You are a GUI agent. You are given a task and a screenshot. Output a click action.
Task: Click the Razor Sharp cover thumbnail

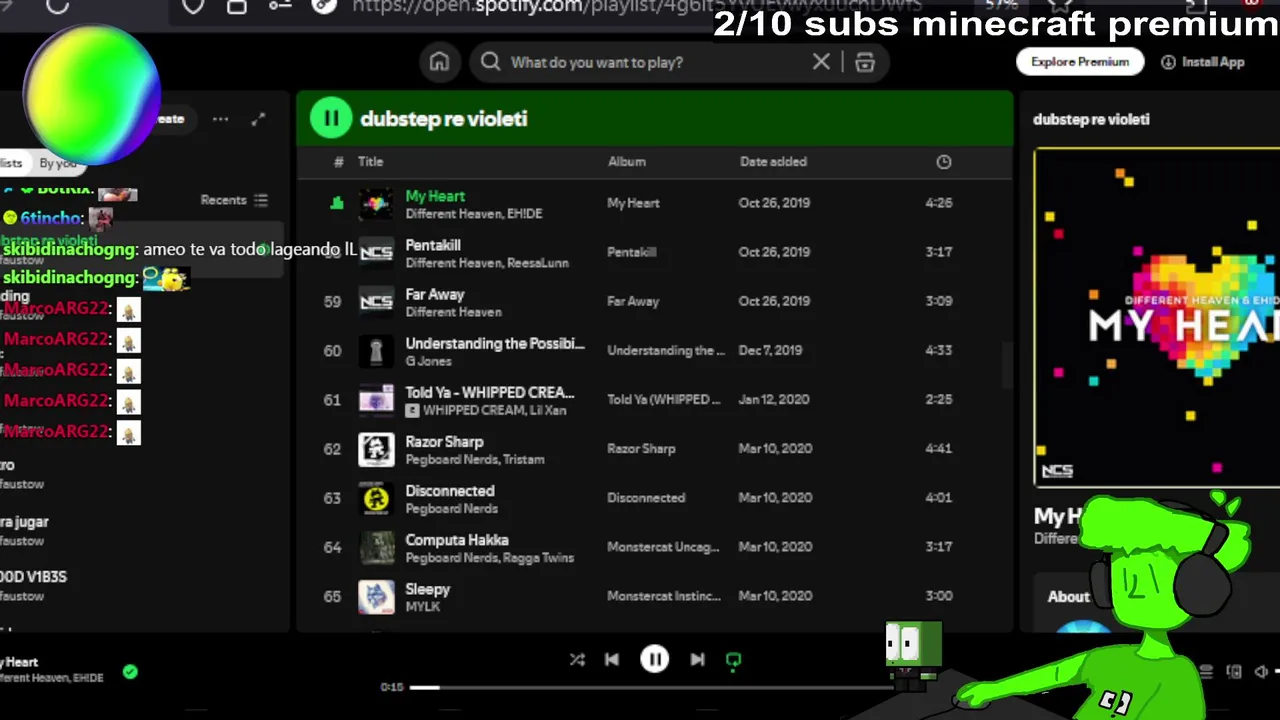click(376, 449)
